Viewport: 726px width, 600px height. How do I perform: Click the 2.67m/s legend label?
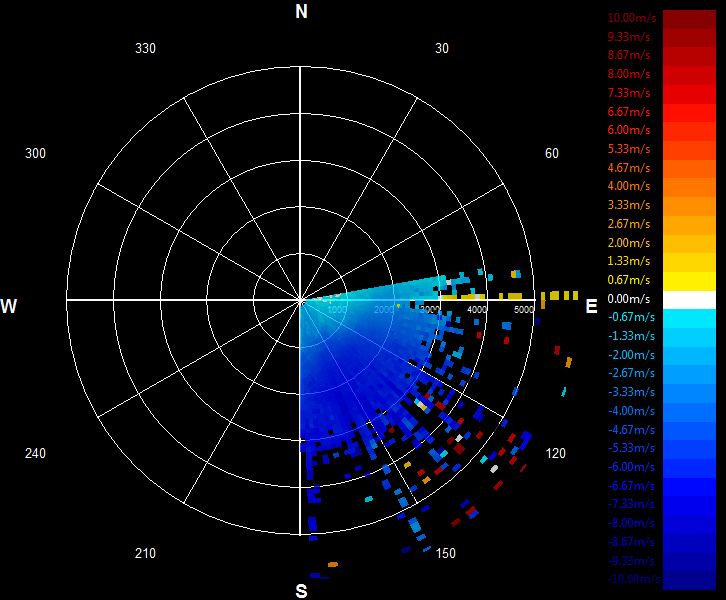(629, 224)
